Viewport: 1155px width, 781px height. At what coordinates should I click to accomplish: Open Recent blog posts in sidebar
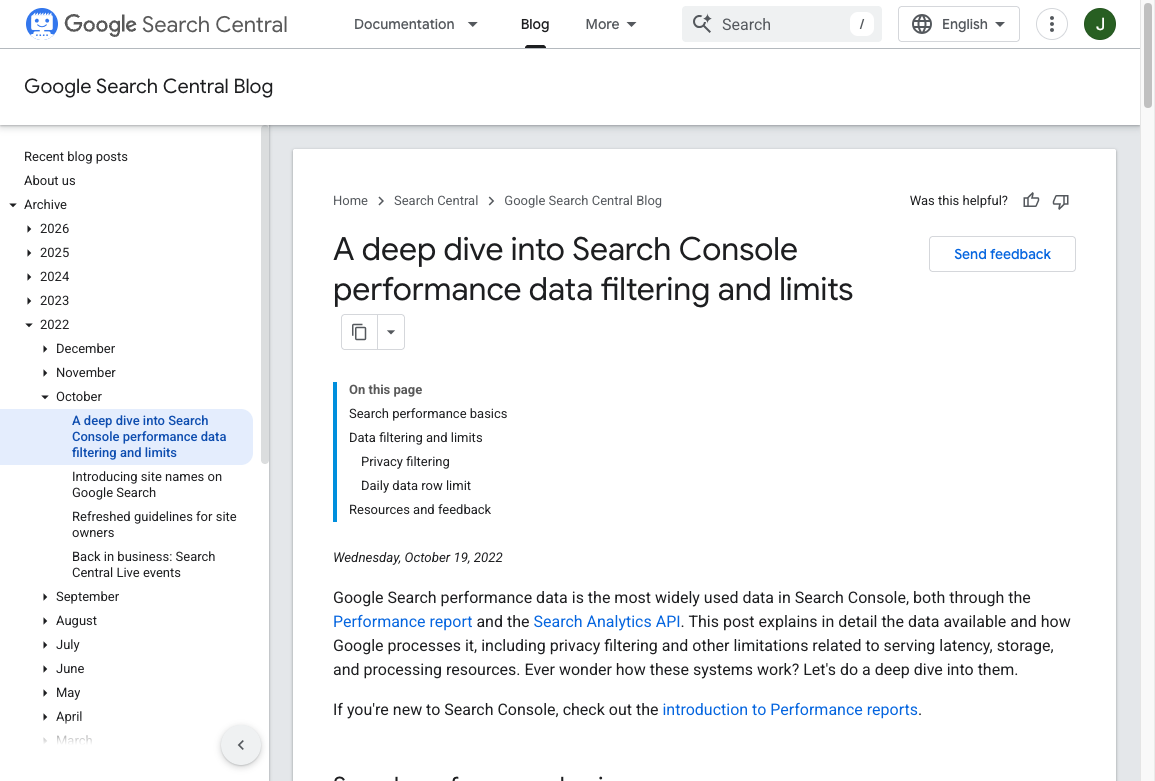76,156
